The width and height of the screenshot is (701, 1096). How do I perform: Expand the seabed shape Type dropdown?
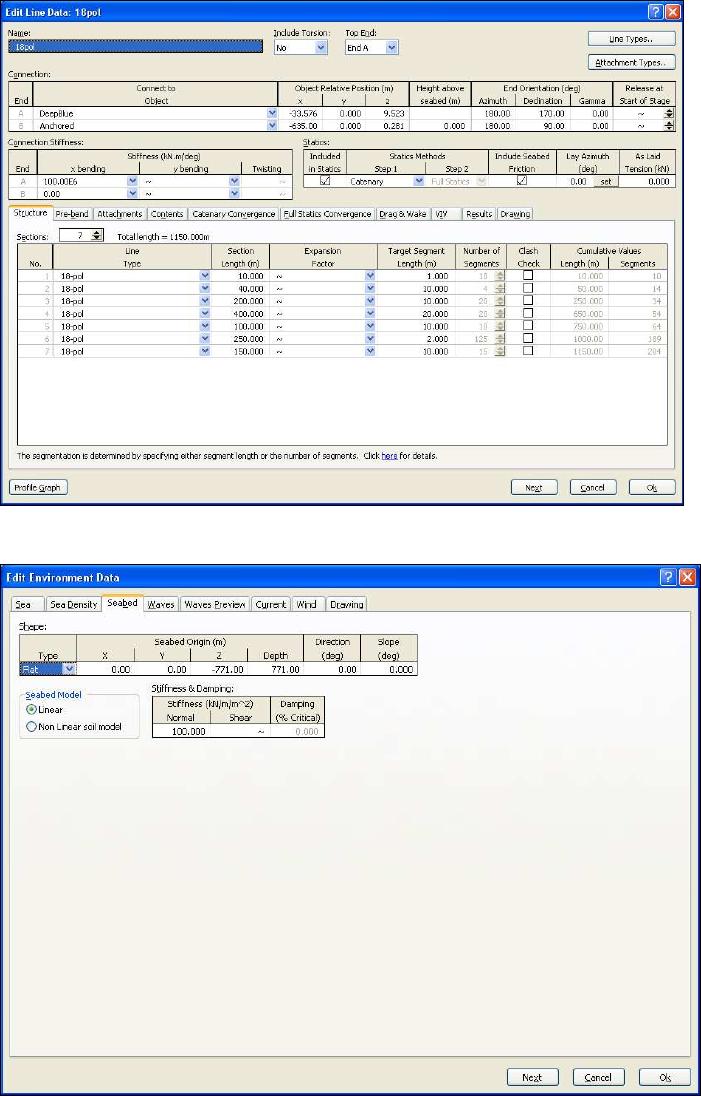coord(69,669)
